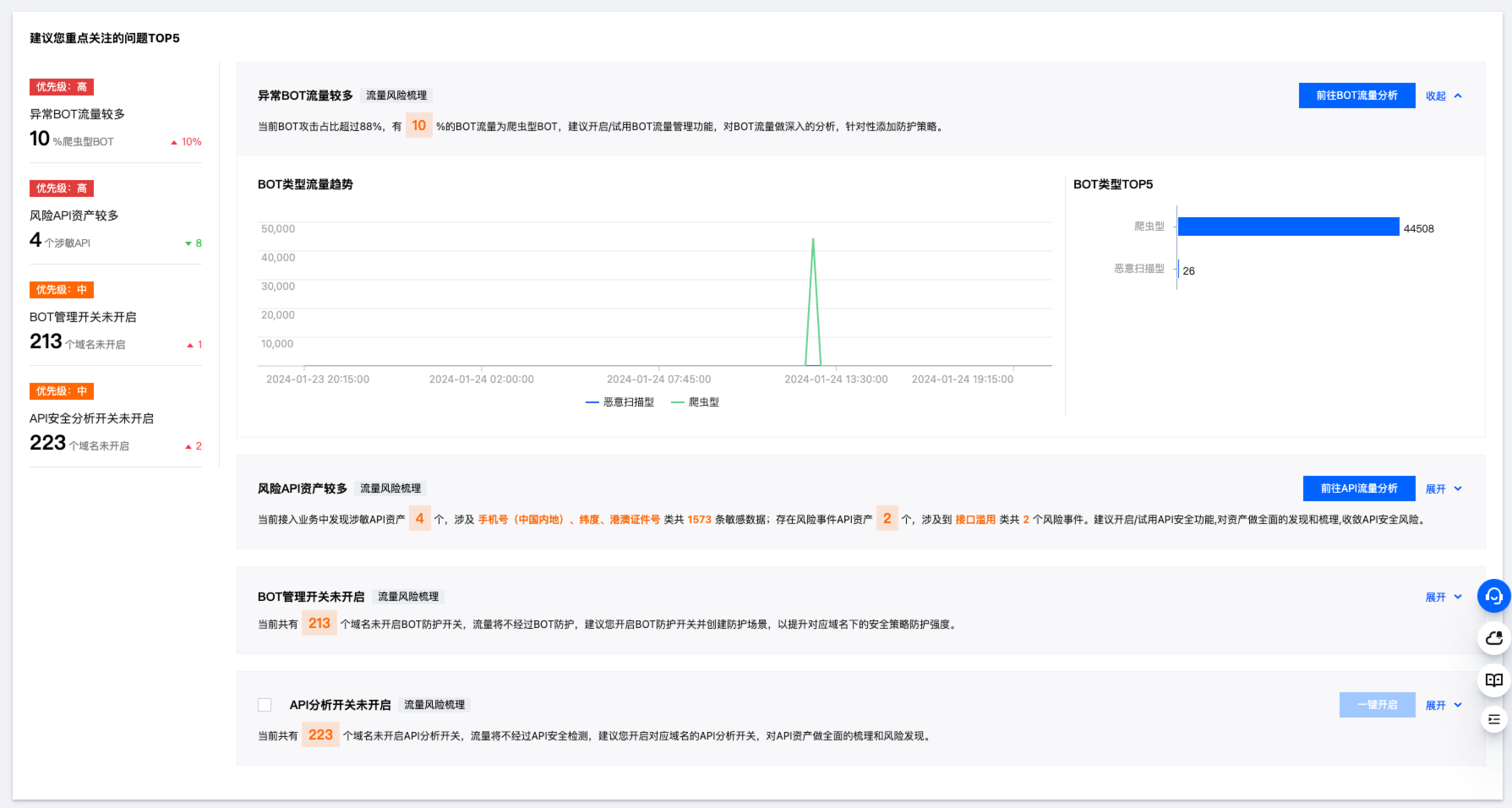Click the 10% upward trend indicator

186,142
